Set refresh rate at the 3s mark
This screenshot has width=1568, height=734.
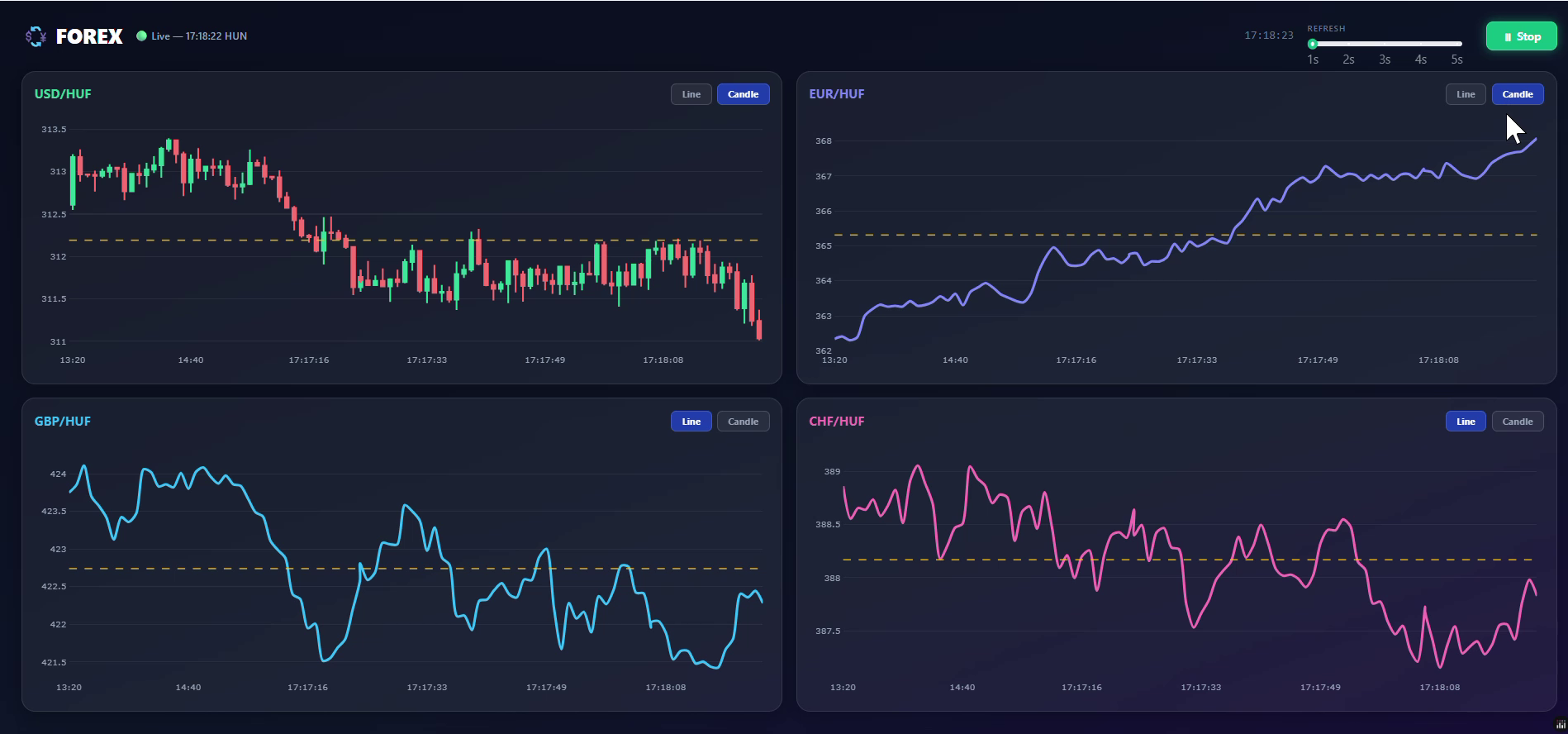pyautogui.click(x=1385, y=60)
